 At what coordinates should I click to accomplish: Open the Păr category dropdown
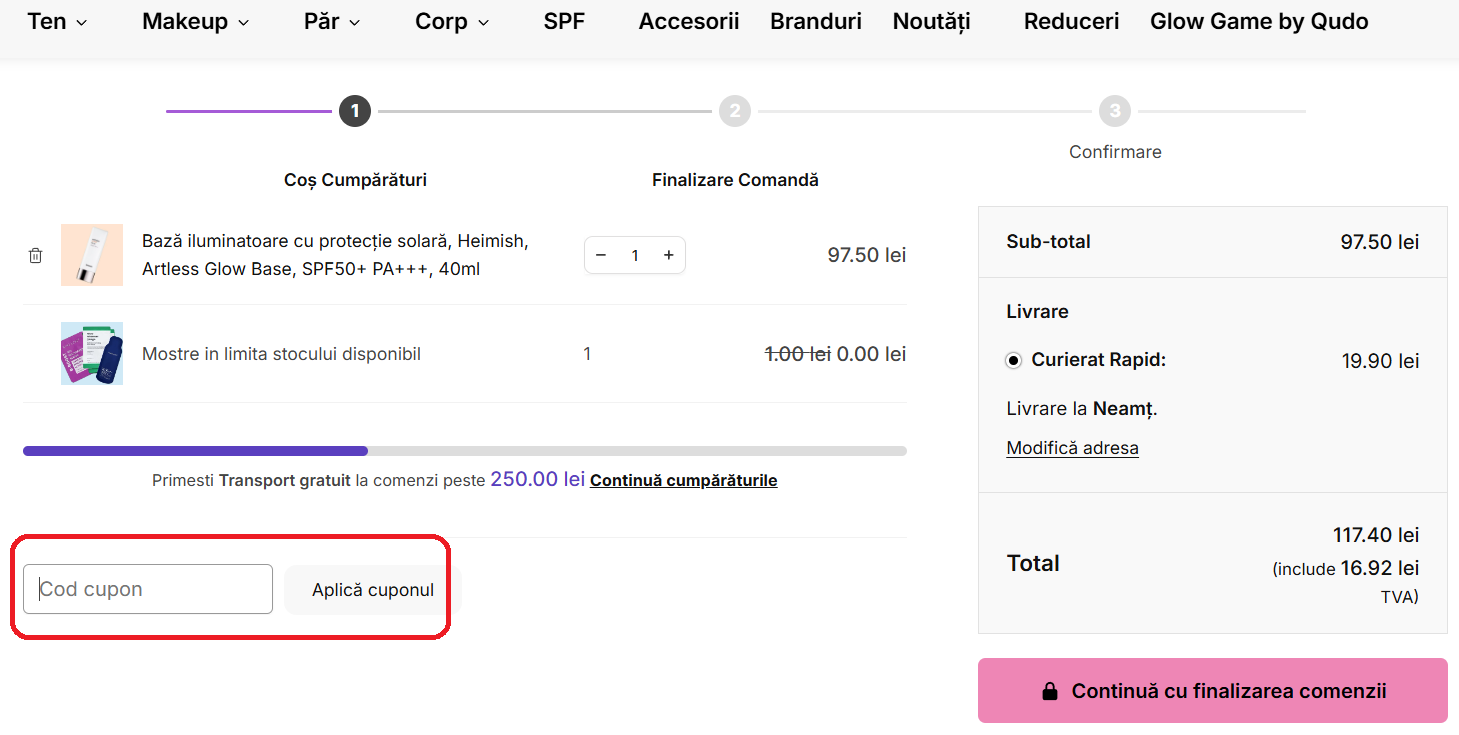click(x=332, y=22)
